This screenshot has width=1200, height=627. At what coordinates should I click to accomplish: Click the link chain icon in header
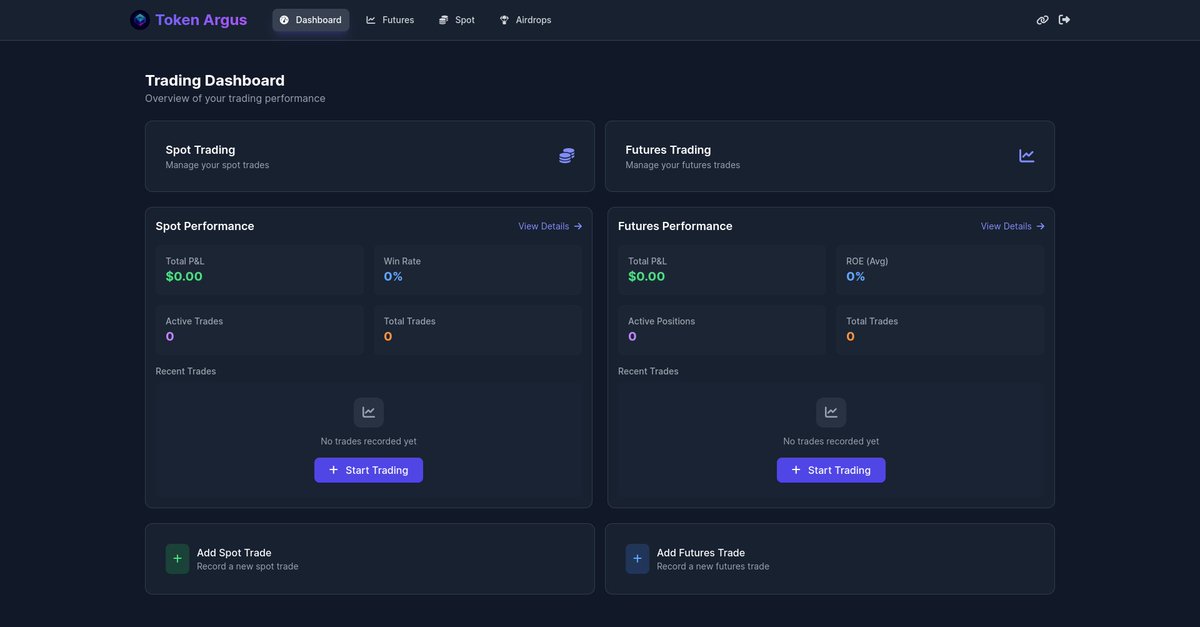pyautogui.click(x=1042, y=20)
